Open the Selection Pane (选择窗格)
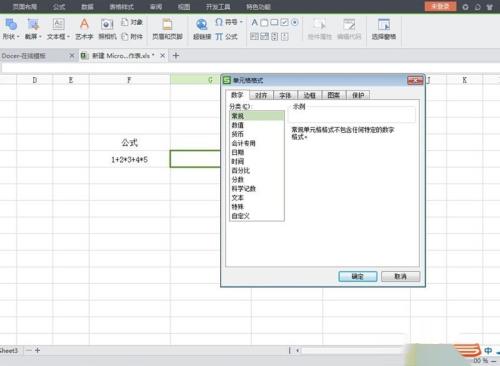 pyautogui.click(x=384, y=29)
